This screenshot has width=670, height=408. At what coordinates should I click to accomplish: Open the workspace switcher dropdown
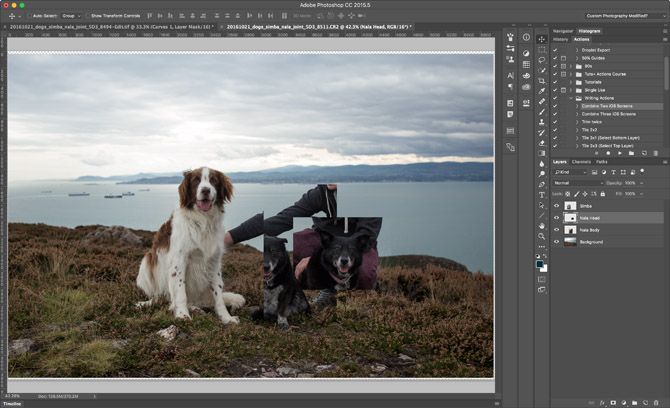point(626,16)
